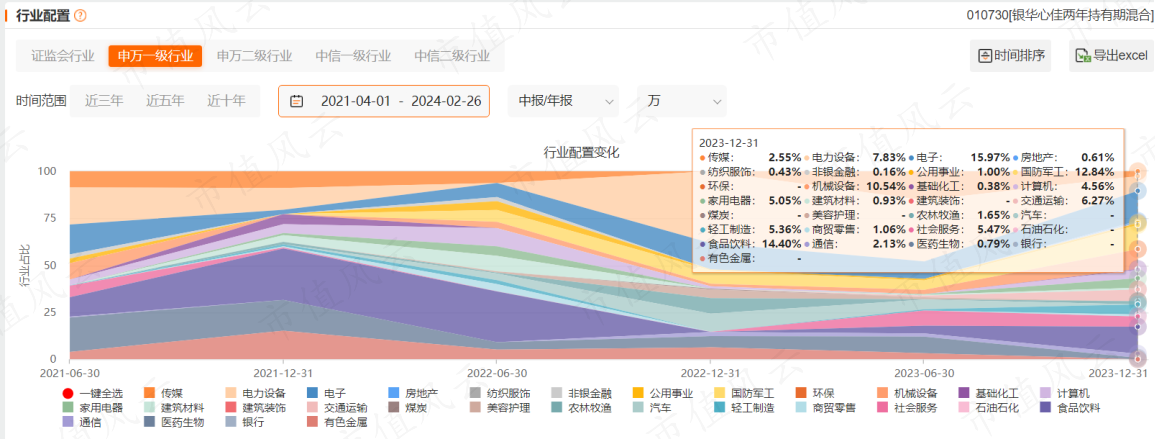The image size is (1155, 439).
Task: Switch to 证监会行业 tab
Action: pyautogui.click(x=63, y=56)
